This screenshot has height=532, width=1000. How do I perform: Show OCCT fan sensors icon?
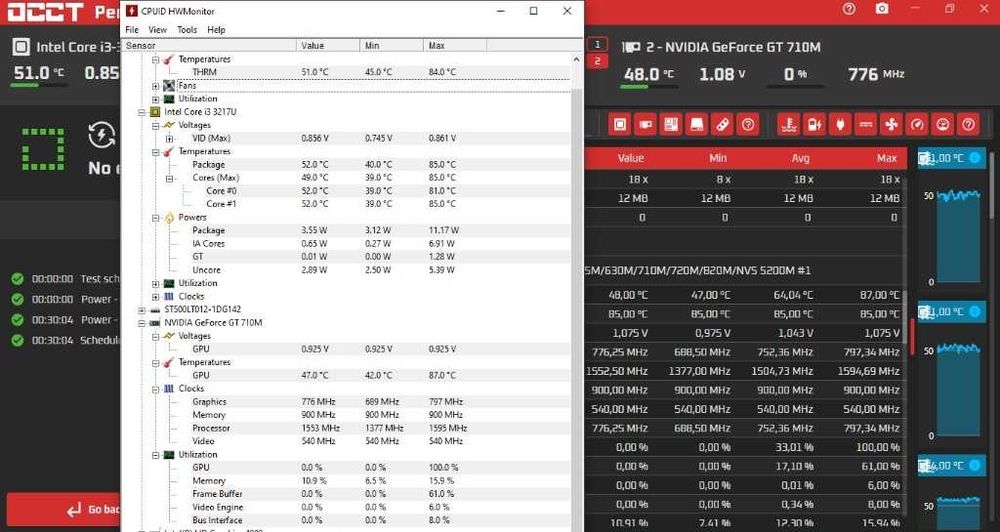tap(891, 124)
